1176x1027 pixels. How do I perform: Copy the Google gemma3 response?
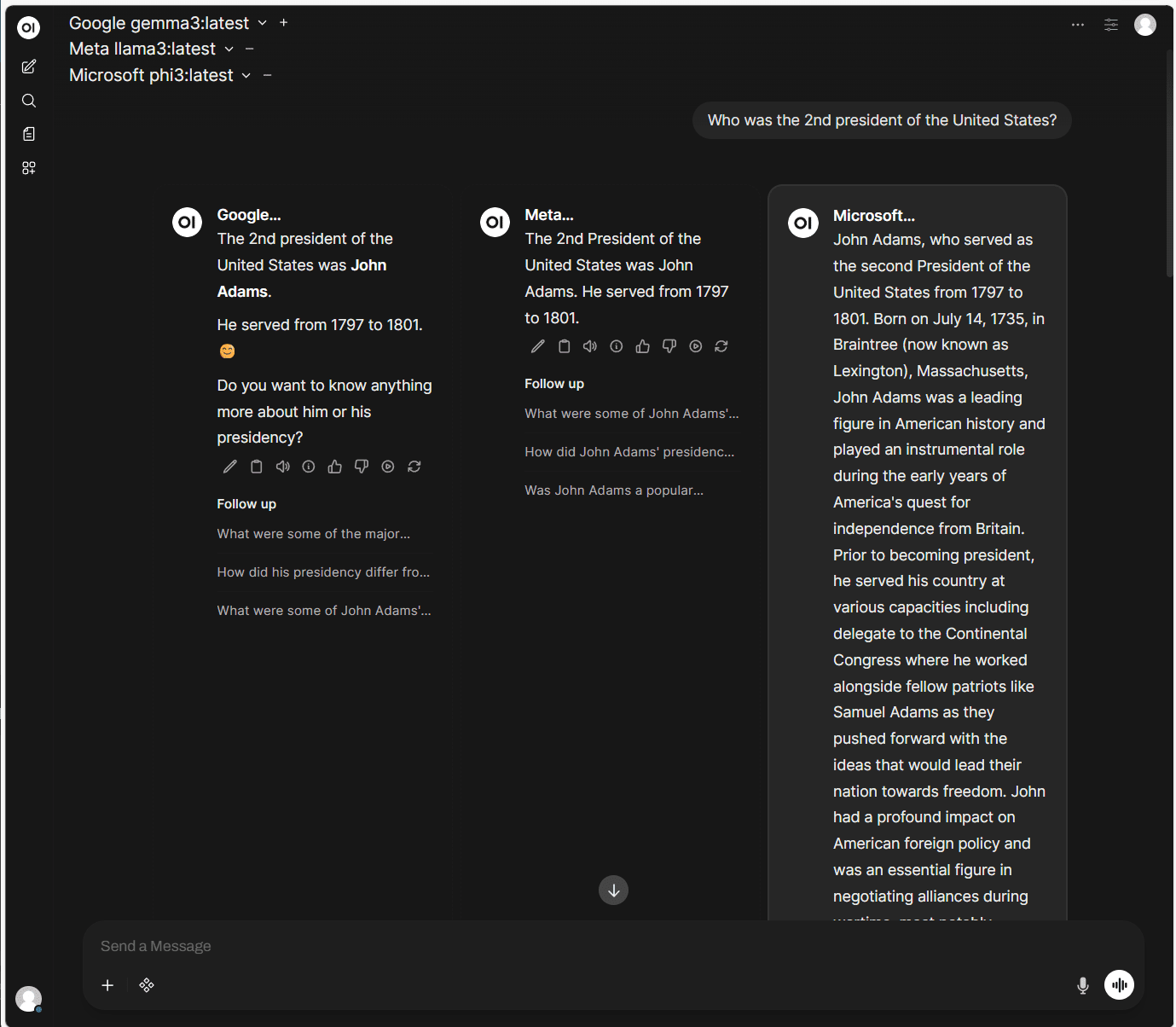257,467
